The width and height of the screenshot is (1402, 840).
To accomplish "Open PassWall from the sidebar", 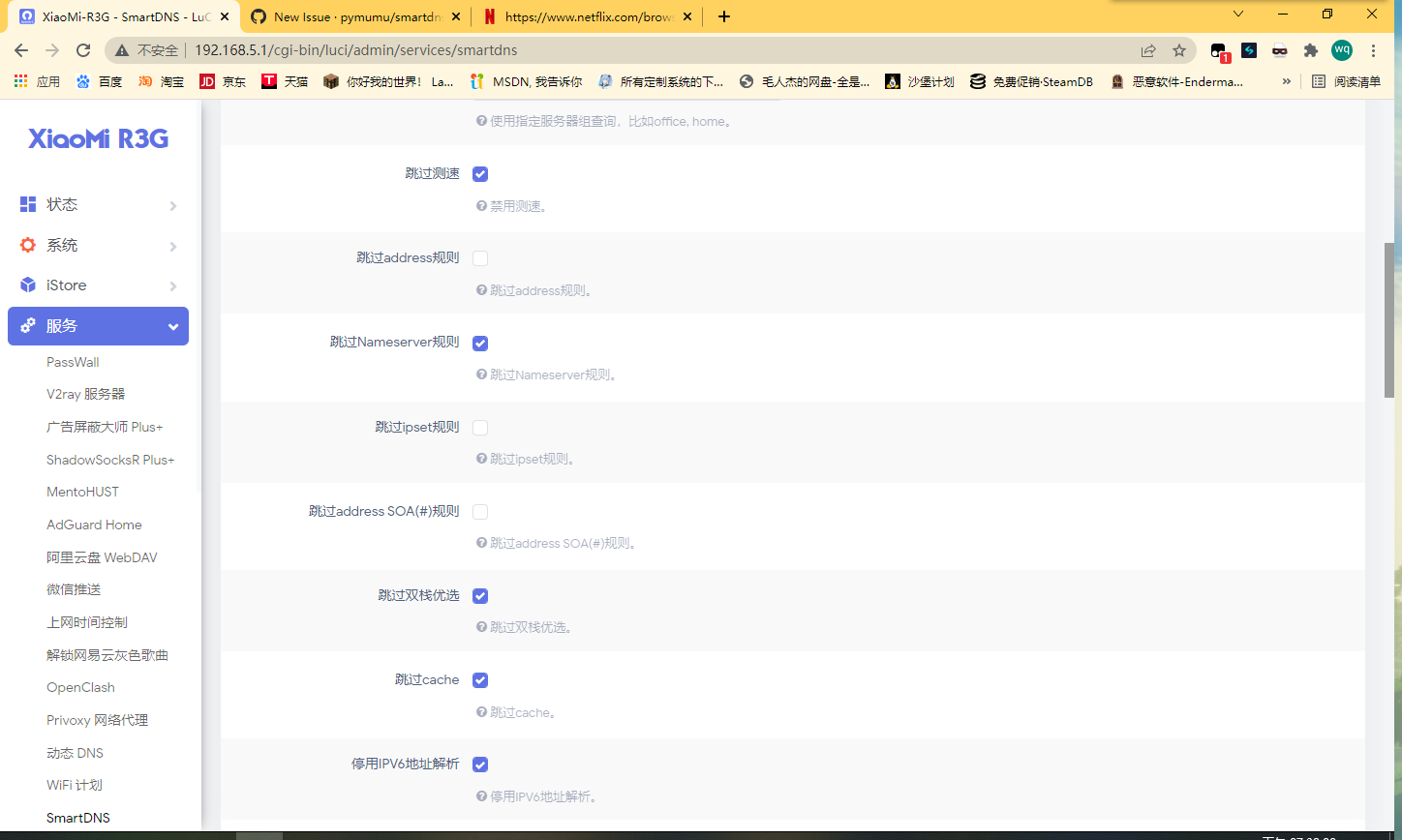I will click(72, 362).
